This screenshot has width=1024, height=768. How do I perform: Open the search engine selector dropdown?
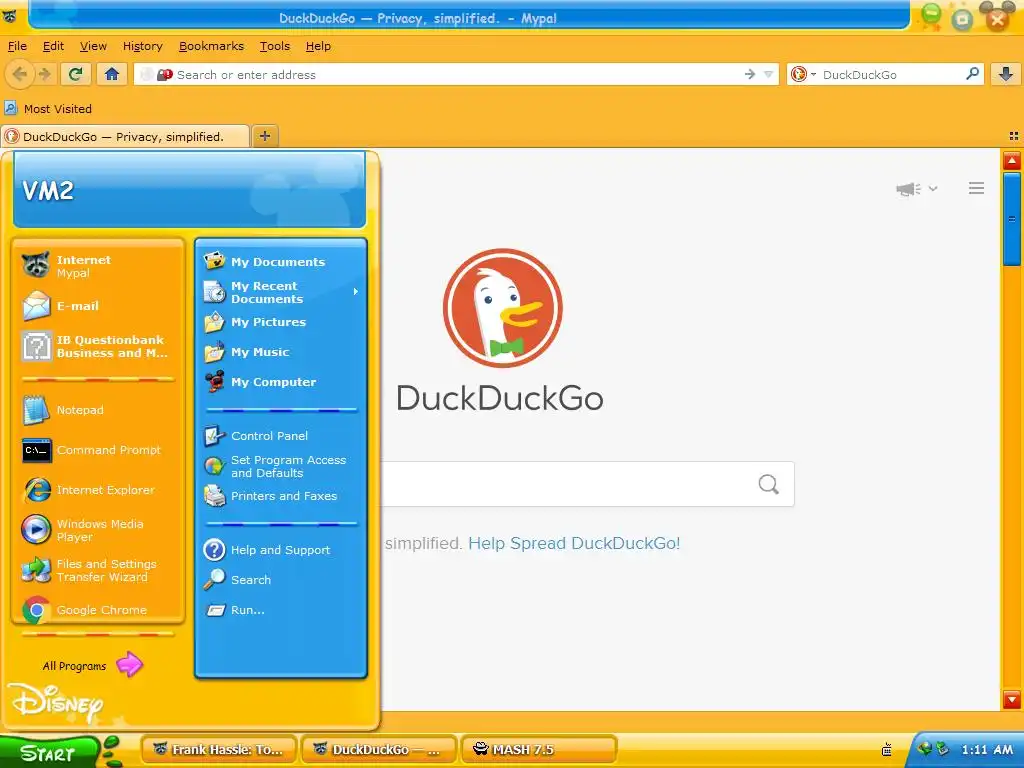click(x=803, y=74)
